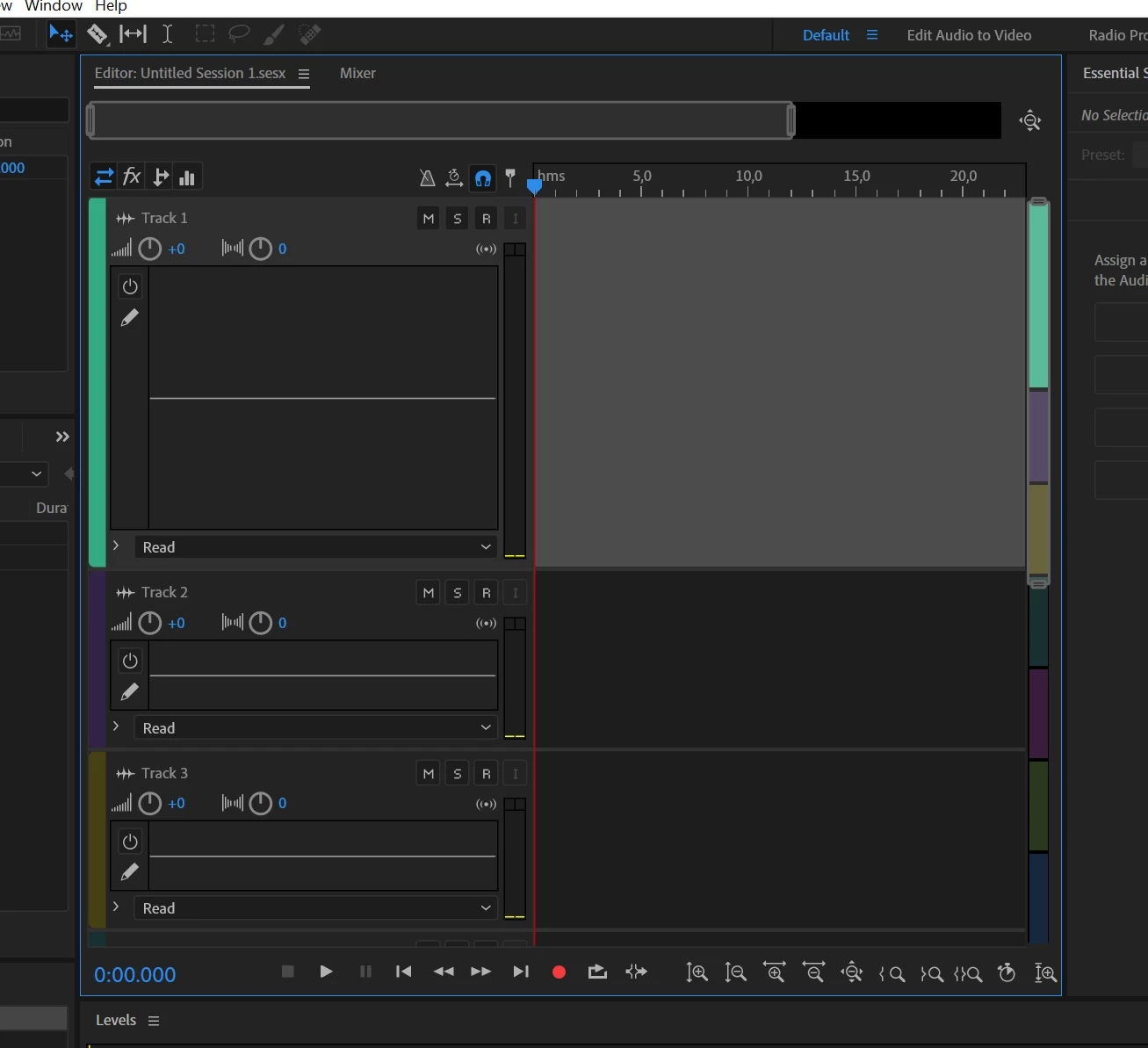
Task: Toggle Loop Playback icon
Action: tap(597, 972)
